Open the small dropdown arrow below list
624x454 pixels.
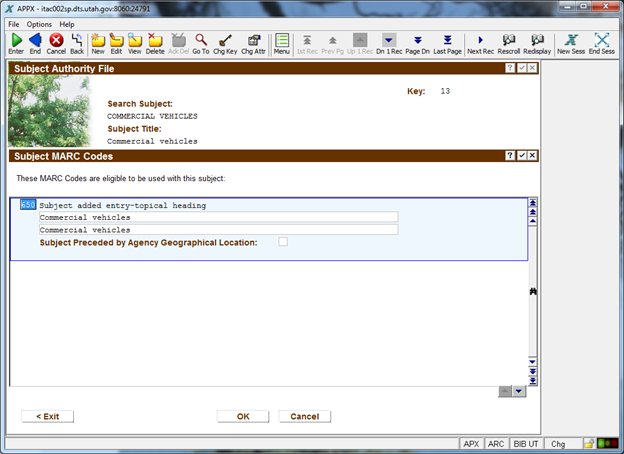tap(518, 391)
